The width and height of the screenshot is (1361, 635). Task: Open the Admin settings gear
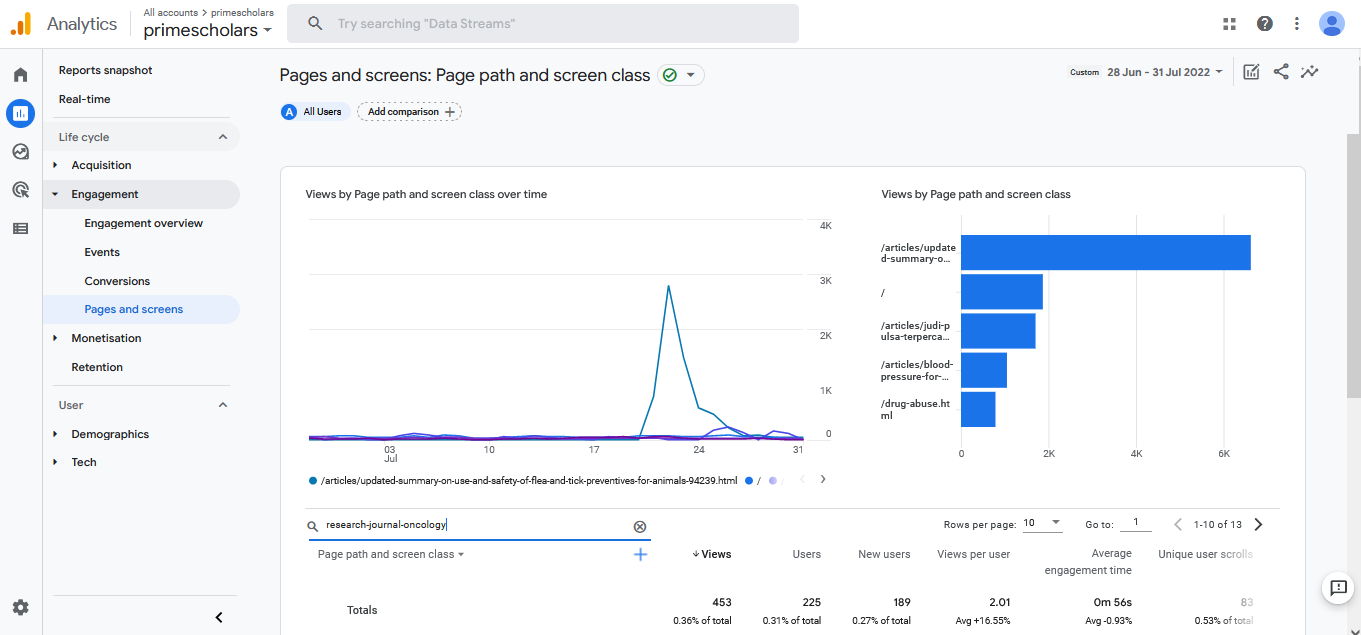20,607
